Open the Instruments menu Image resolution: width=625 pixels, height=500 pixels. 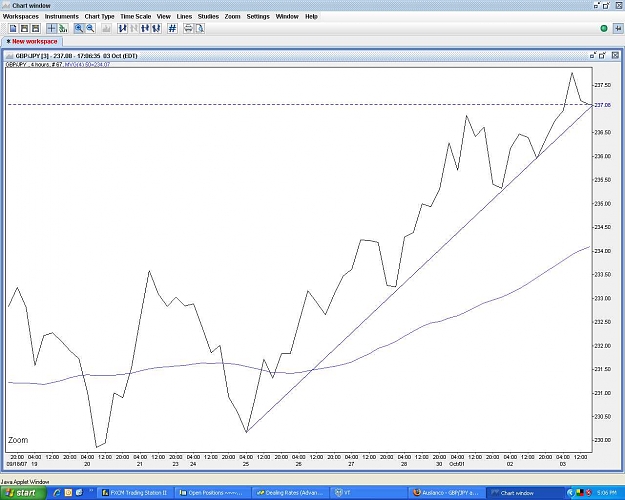62,16
